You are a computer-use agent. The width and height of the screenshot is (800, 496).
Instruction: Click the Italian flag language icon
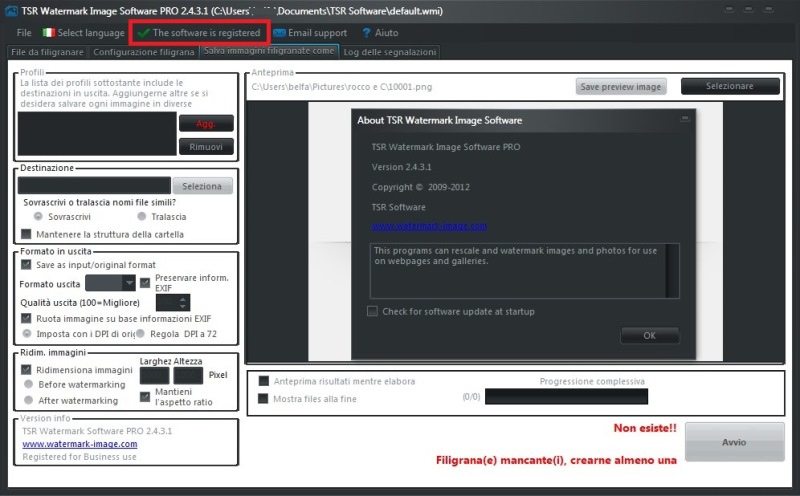[49, 33]
